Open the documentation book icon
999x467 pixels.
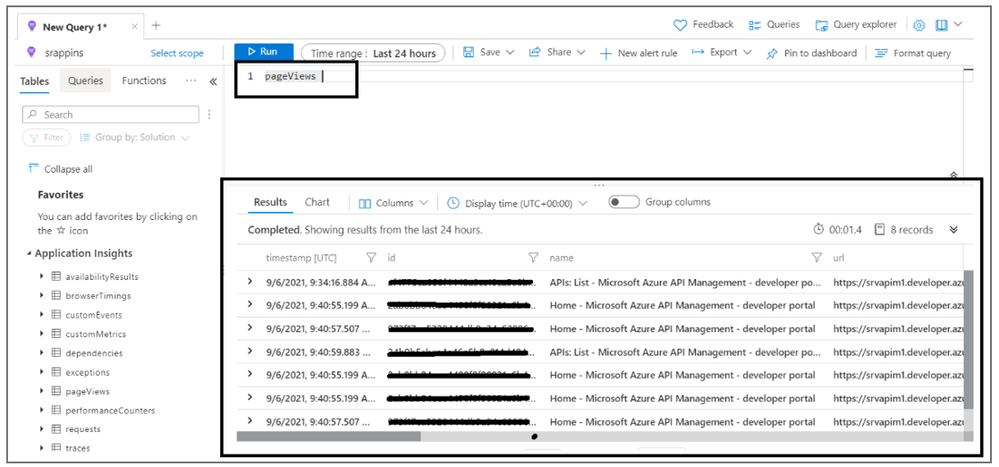[941, 25]
